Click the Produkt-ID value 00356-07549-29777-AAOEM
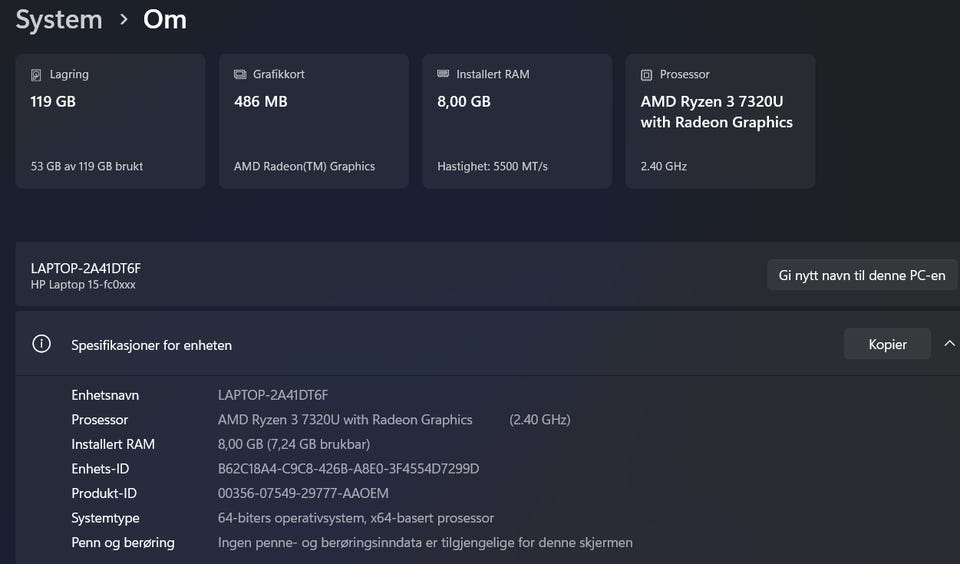The height and width of the screenshot is (564, 960). coord(303,494)
